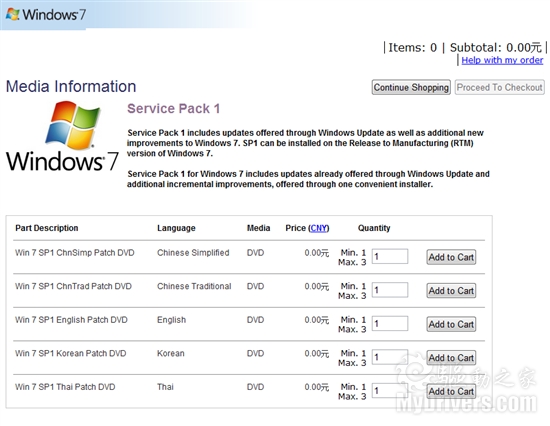The height and width of the screenshot is (426, 550).
Task: Click the Continue Shopping button
Action: 411,87
